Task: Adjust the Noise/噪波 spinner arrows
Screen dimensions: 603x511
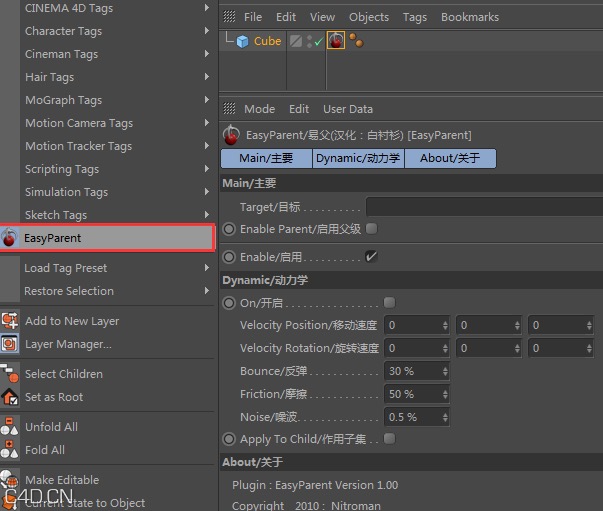Action: [x=445, y=417]
